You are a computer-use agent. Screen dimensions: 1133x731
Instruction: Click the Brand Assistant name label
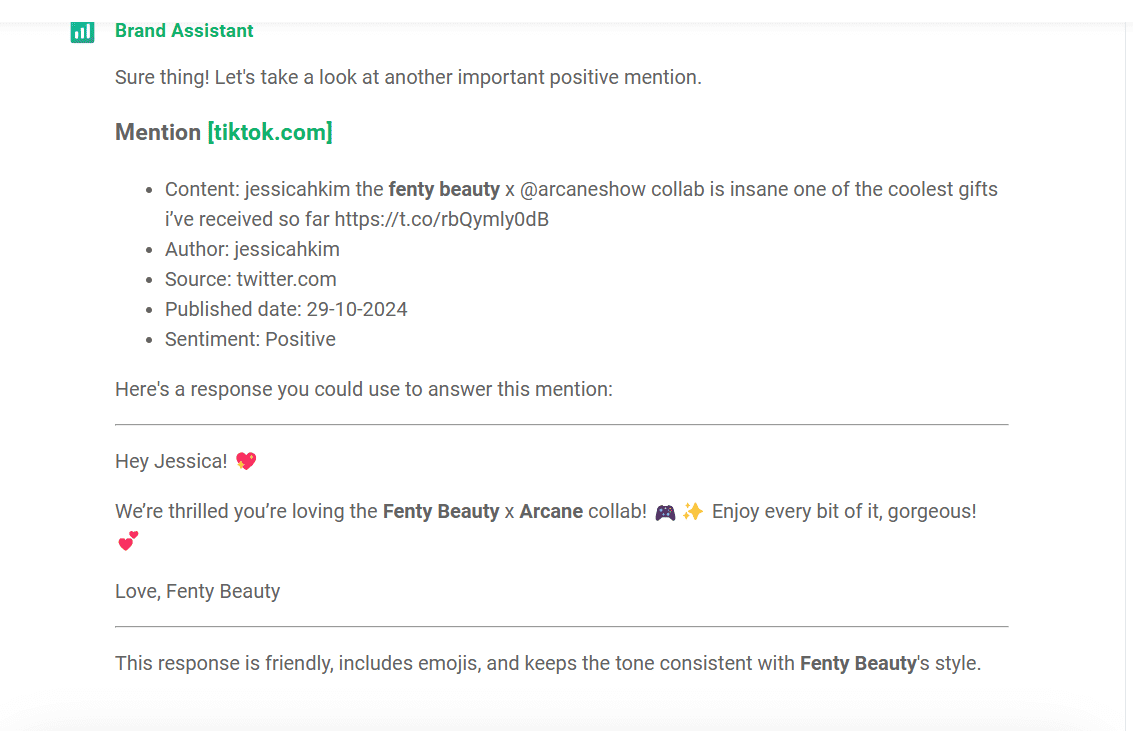click(184, 31)
